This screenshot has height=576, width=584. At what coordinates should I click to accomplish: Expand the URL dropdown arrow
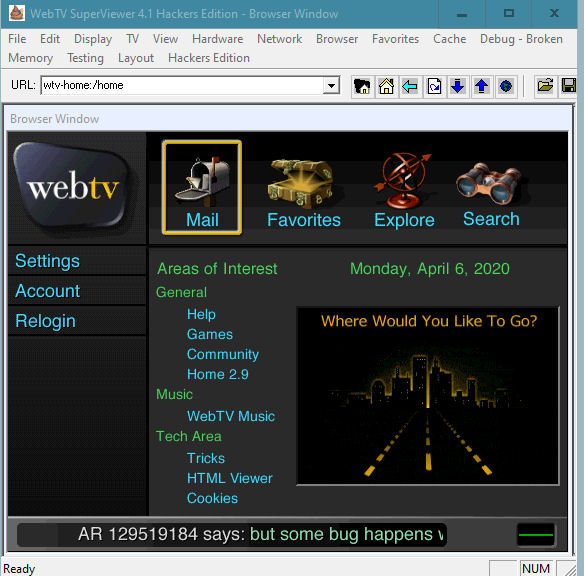coord(331,86)
